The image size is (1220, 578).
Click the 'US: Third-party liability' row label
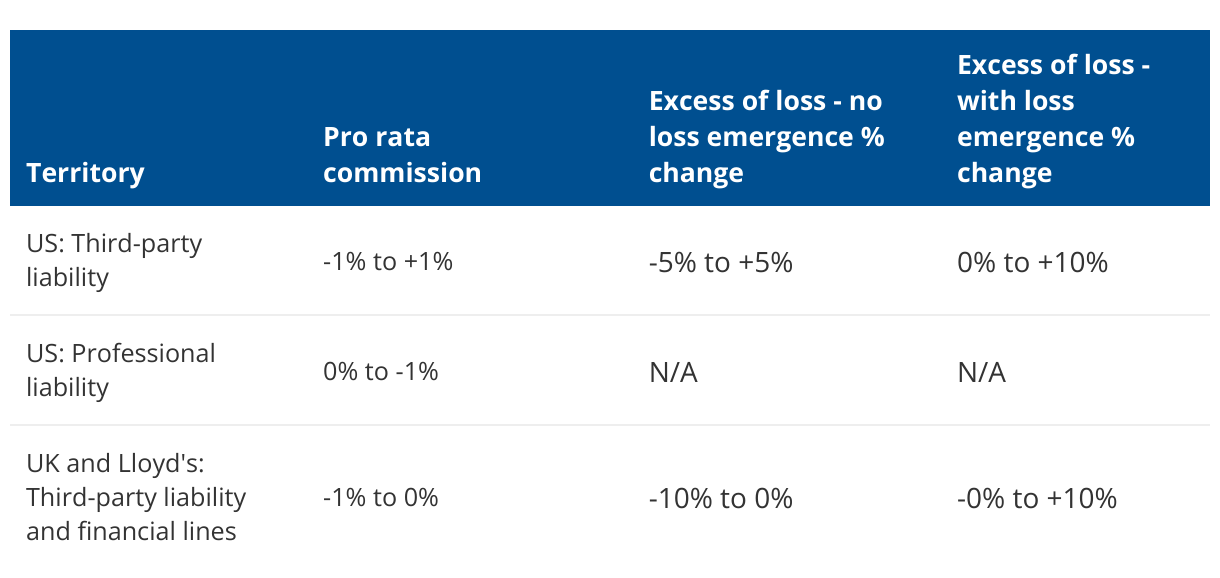coord(114,260)
